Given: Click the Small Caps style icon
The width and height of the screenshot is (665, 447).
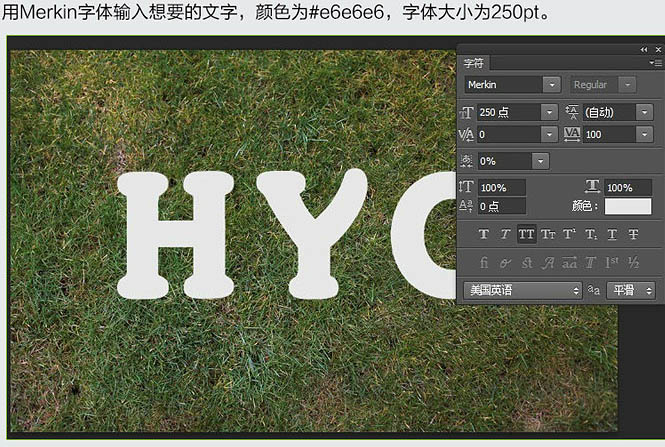Looking at the screenshot, I should (x=548, y=234).
